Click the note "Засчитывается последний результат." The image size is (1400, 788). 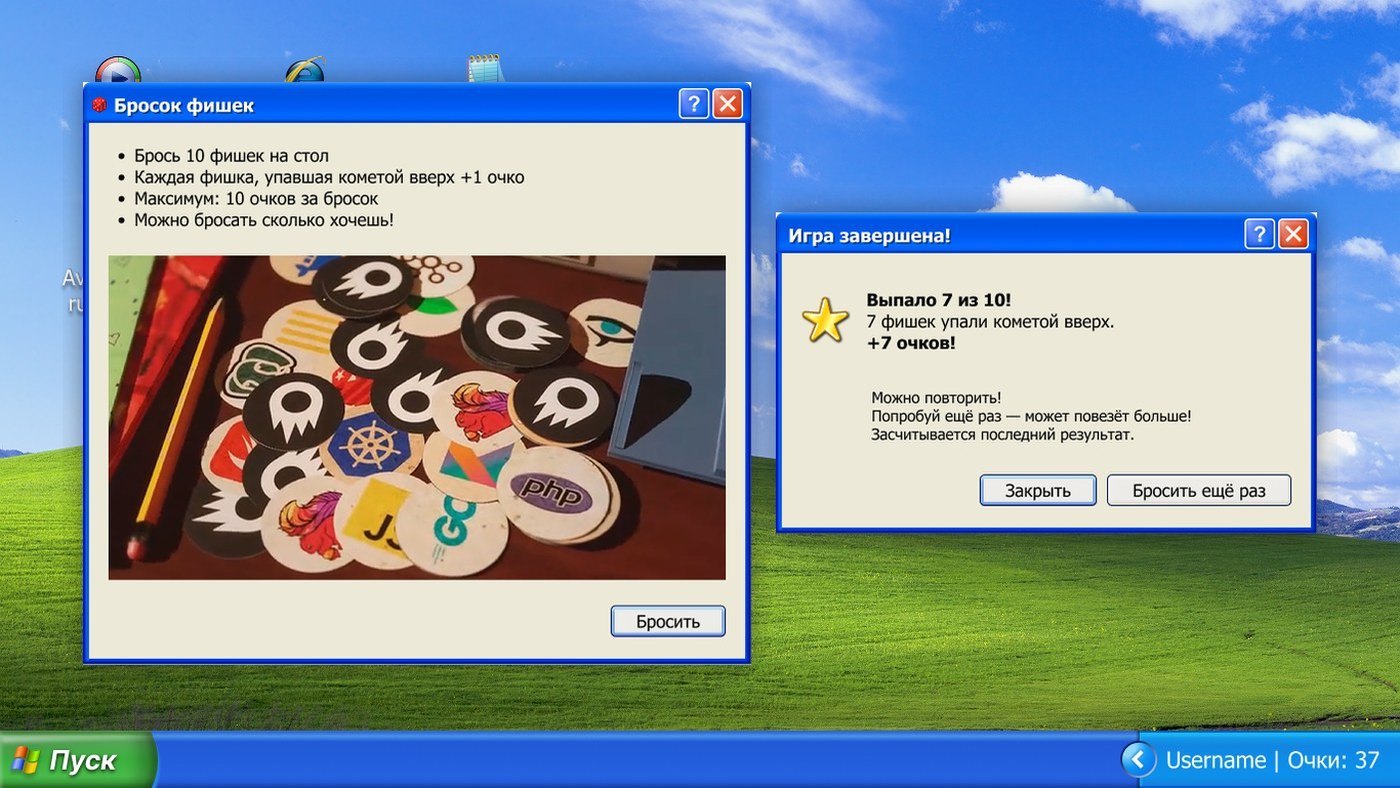(1003, 435)
